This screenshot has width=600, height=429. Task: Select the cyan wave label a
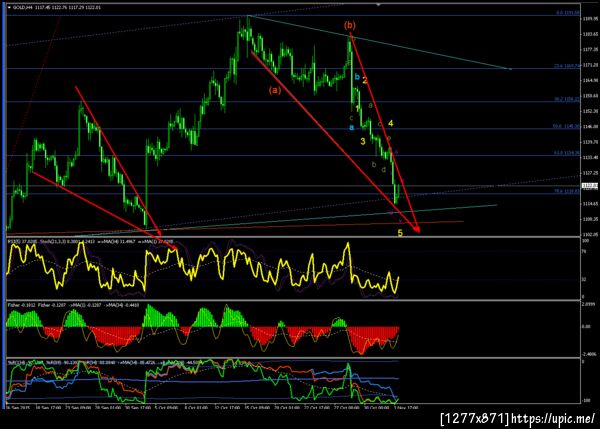click(352, 127)
